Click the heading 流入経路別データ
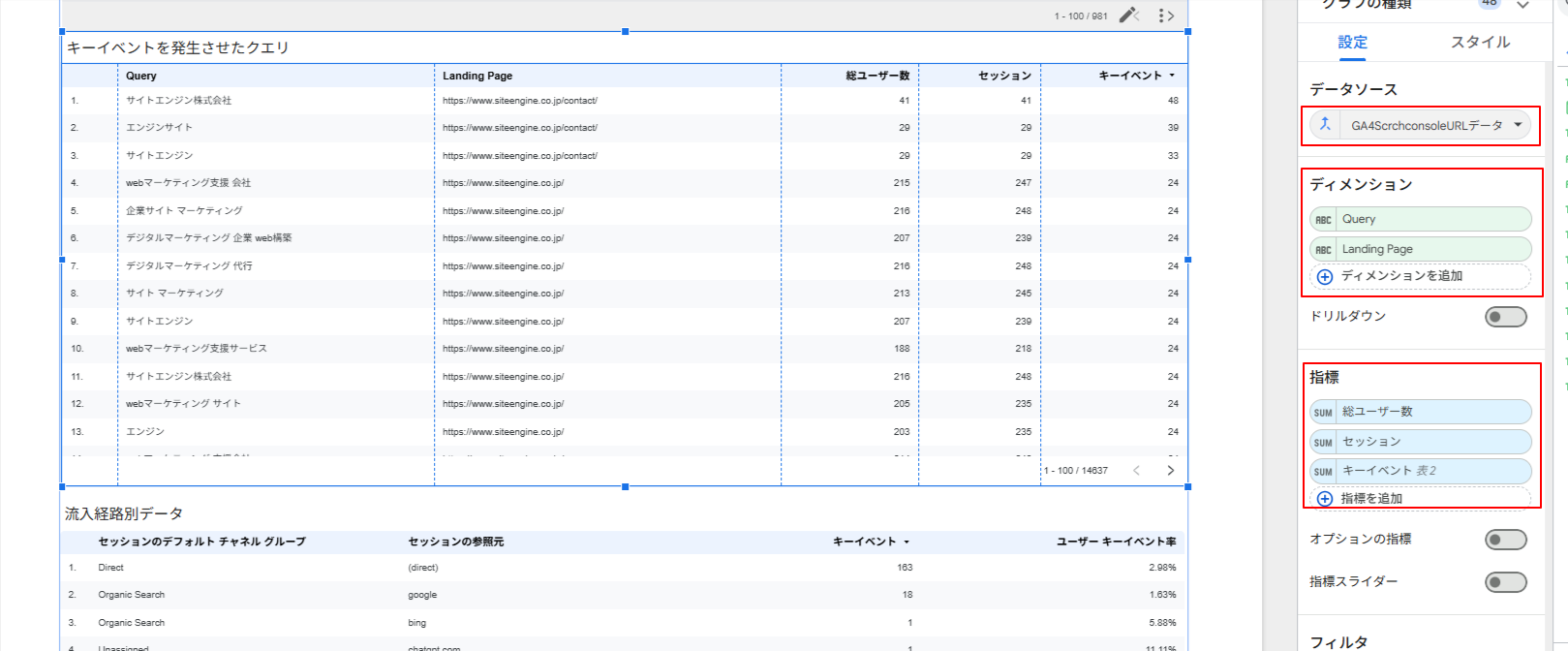This screenshot has width=1568, height=651. [123, 513]
